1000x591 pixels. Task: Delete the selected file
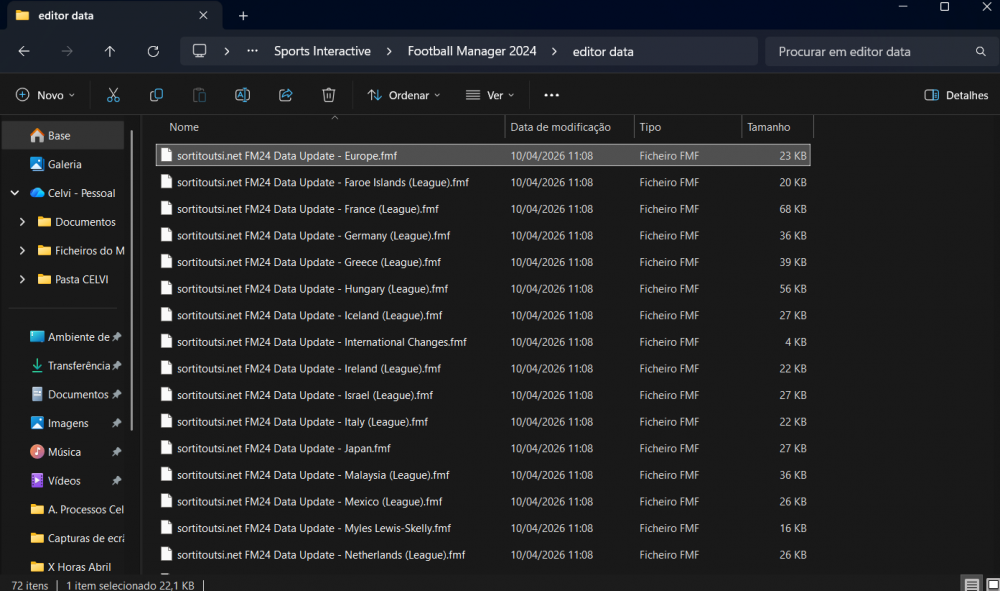328,95
